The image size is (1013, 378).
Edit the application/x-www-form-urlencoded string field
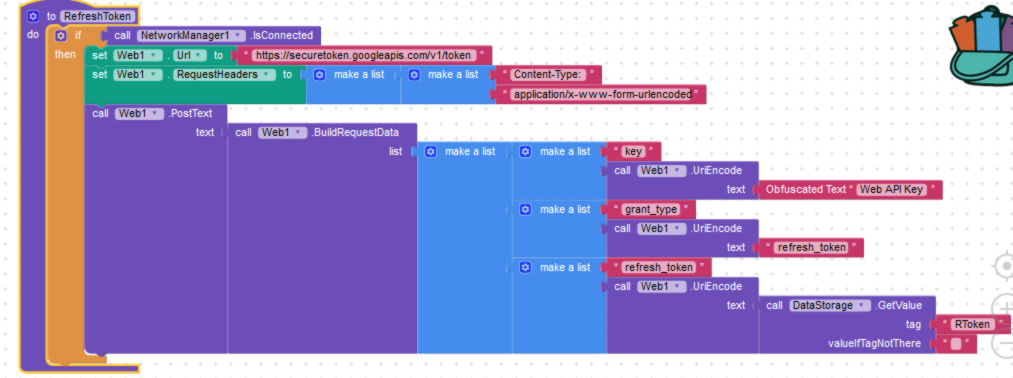click(601, 94)
